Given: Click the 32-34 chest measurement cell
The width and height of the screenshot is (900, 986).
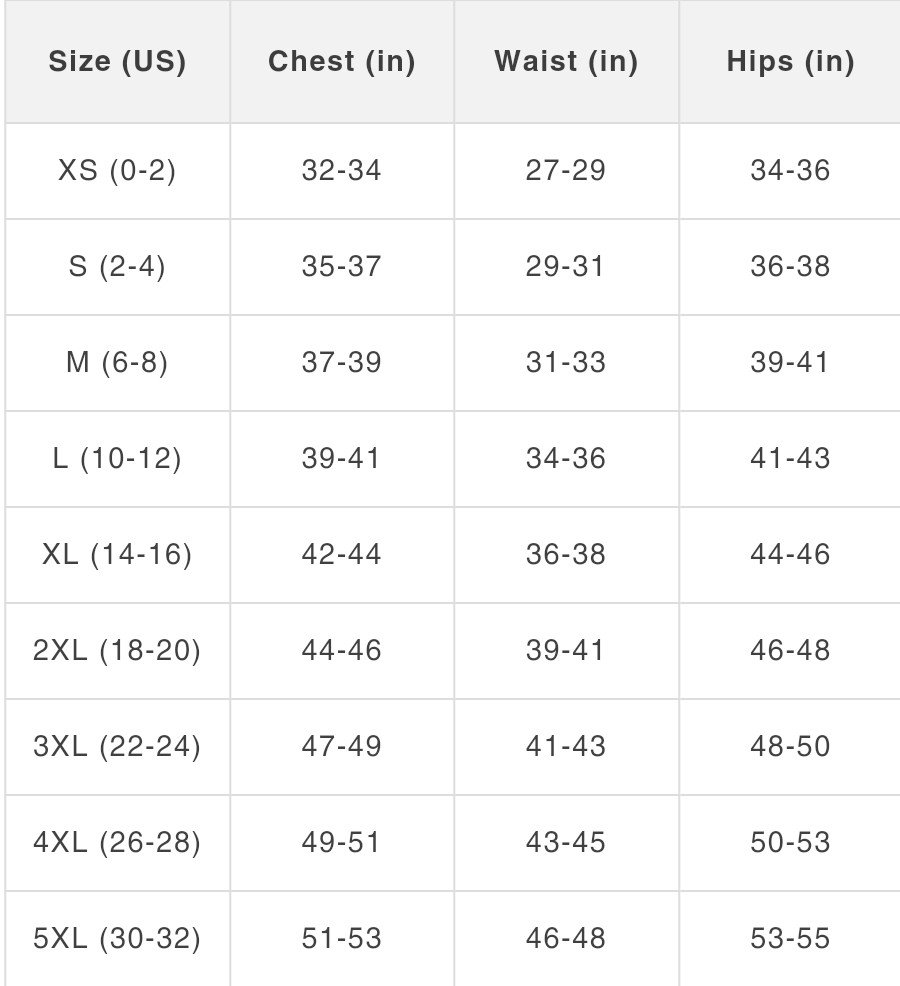Looking at the screenshot, I should point(342,171).
